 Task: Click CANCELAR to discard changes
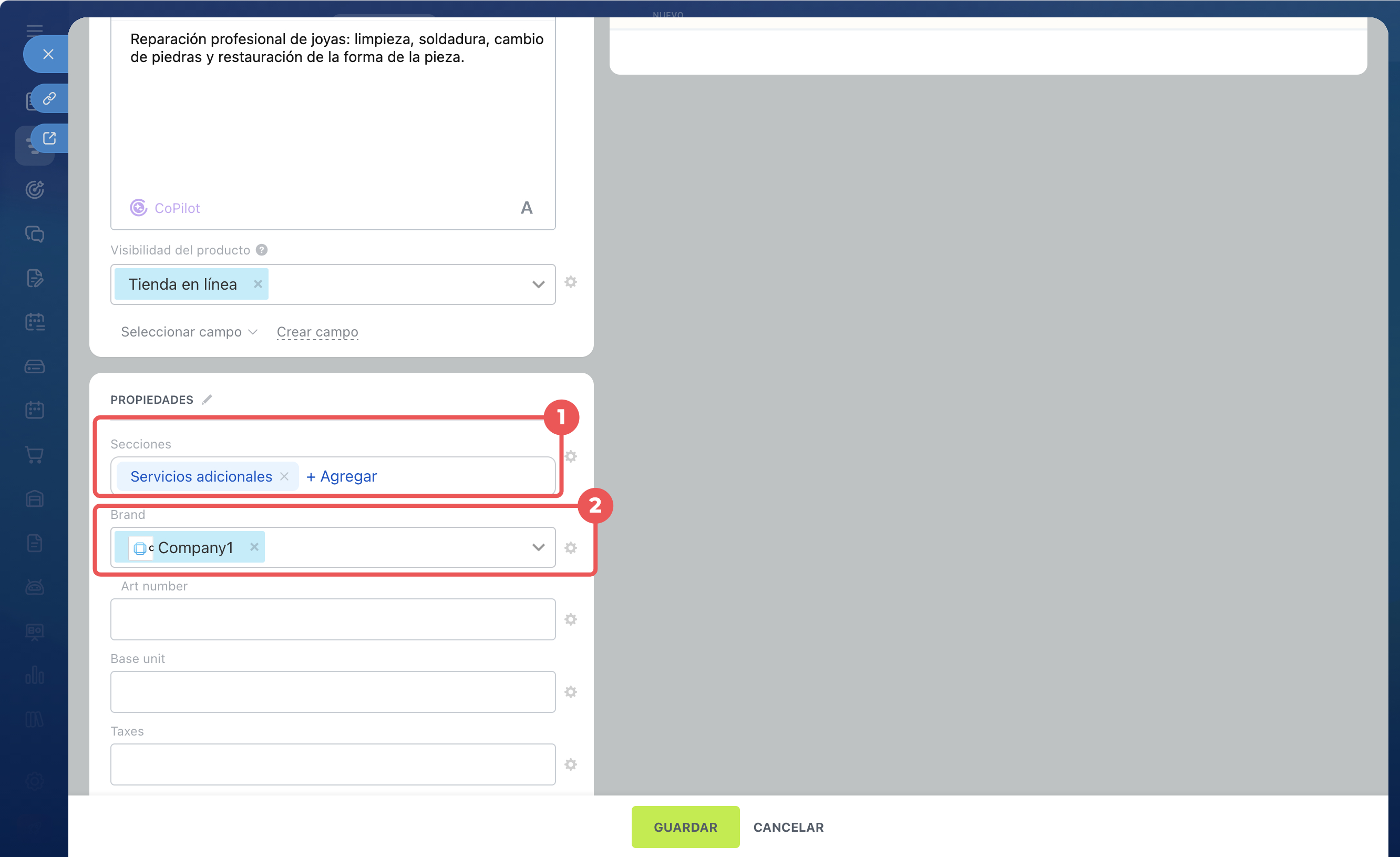(789, 828)
